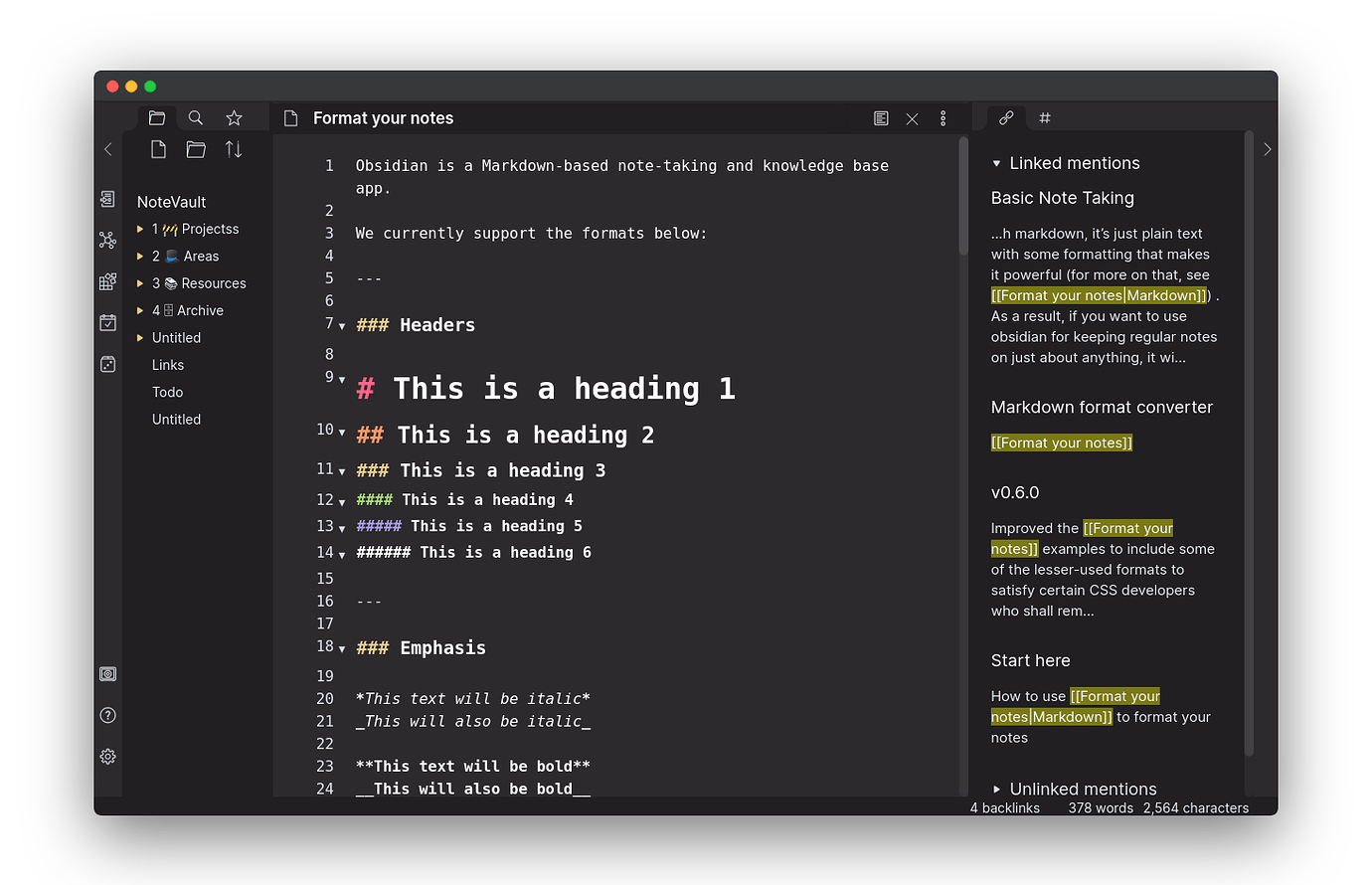Open the note's more options menu

coord(943,117)
